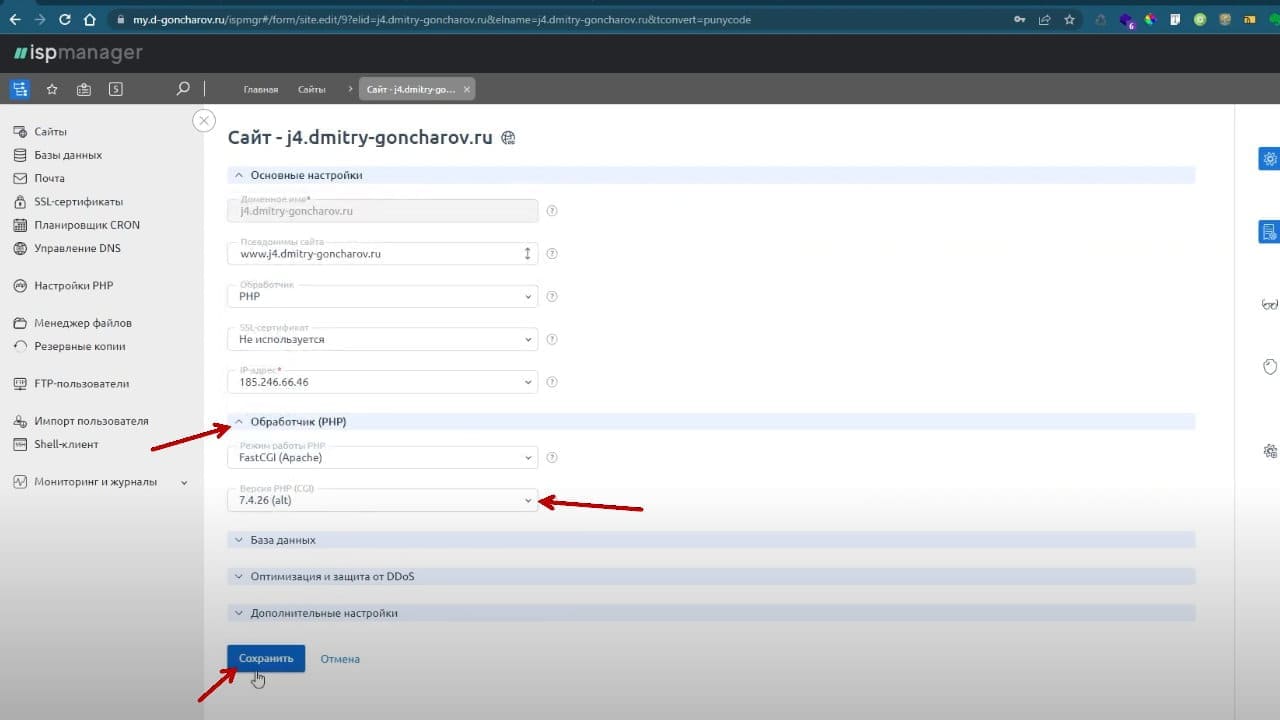The height and width of the screenshot is (720, 1280).
Task: Open browser share page icon
Action: pyautogui.click(x=1045, y=19)
